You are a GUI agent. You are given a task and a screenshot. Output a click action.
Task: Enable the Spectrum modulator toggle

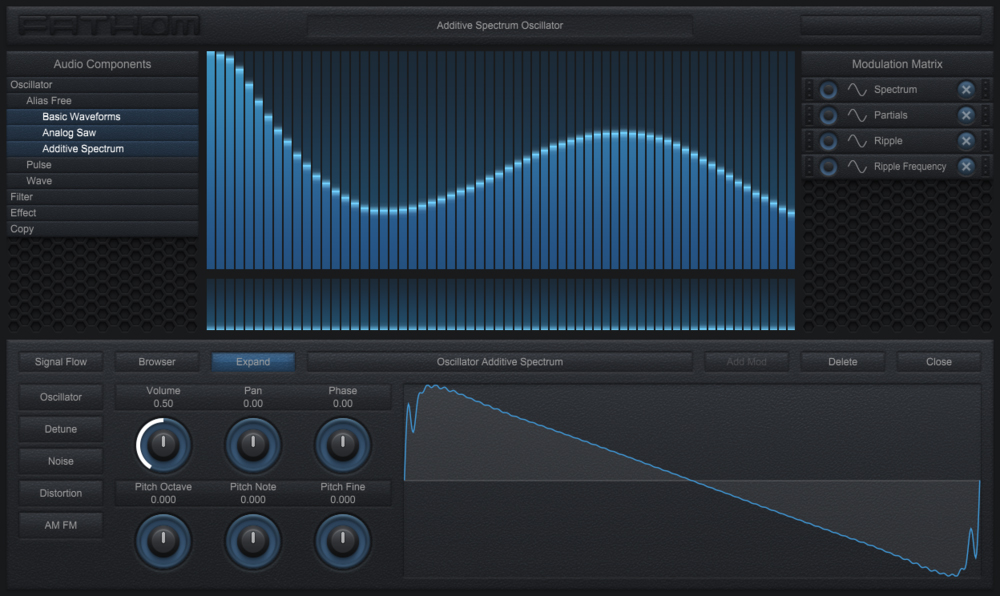point(827,89)
